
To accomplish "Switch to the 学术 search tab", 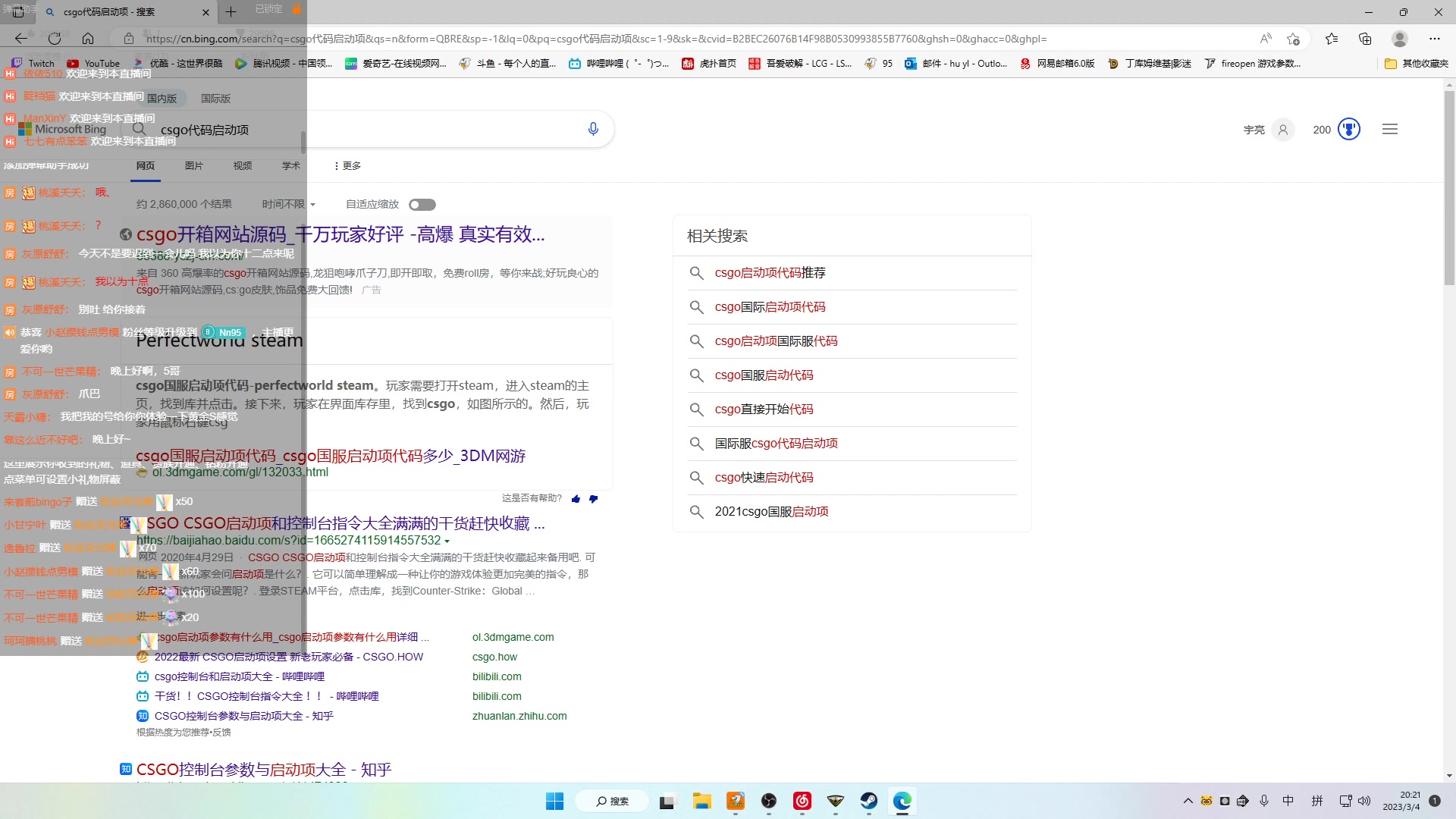I will (291, 166).
